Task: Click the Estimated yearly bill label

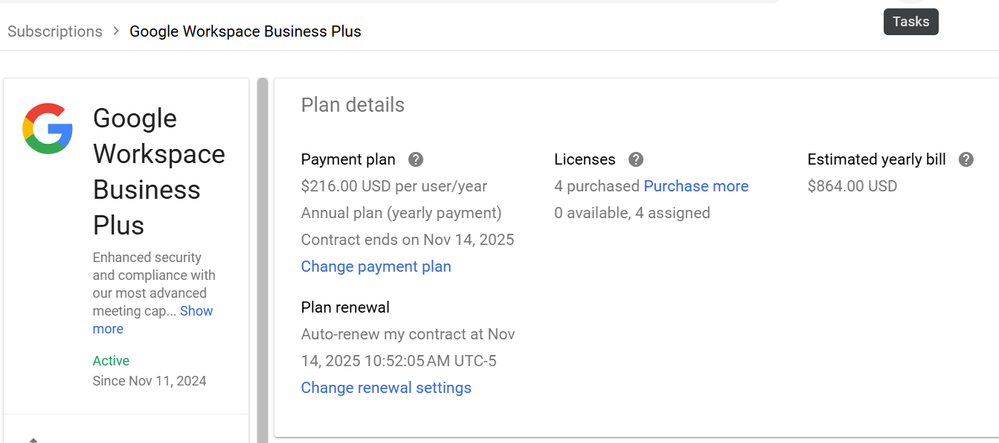Action: tap(877, 159)
